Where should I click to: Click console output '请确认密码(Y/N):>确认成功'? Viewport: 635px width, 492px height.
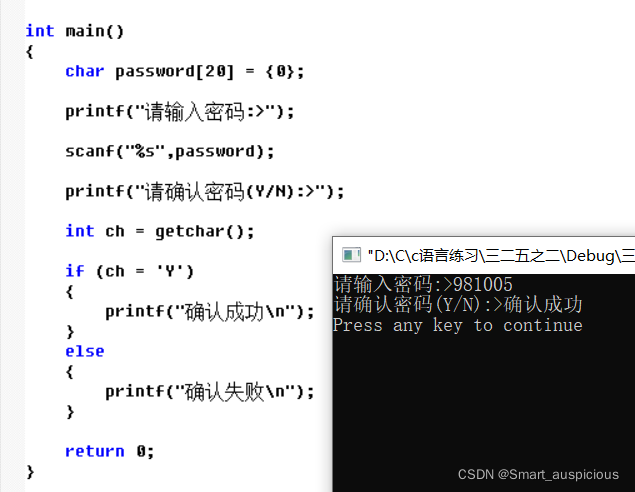point(458,304)
